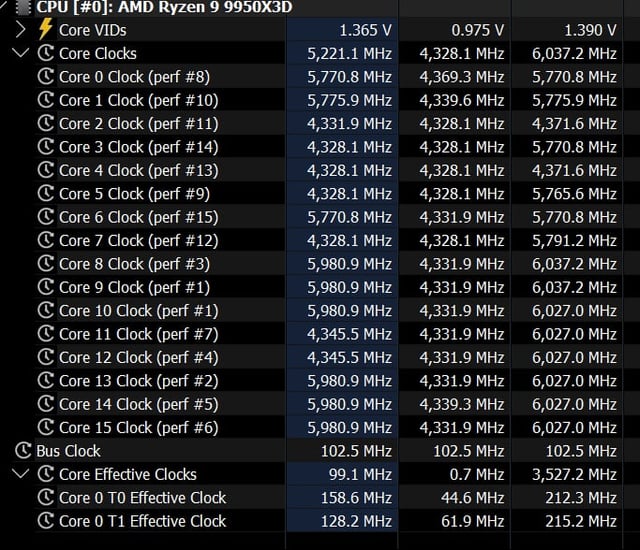Click the clock icon beside Core Clocks
Viewport: 640px width, 550px height.
46,53
